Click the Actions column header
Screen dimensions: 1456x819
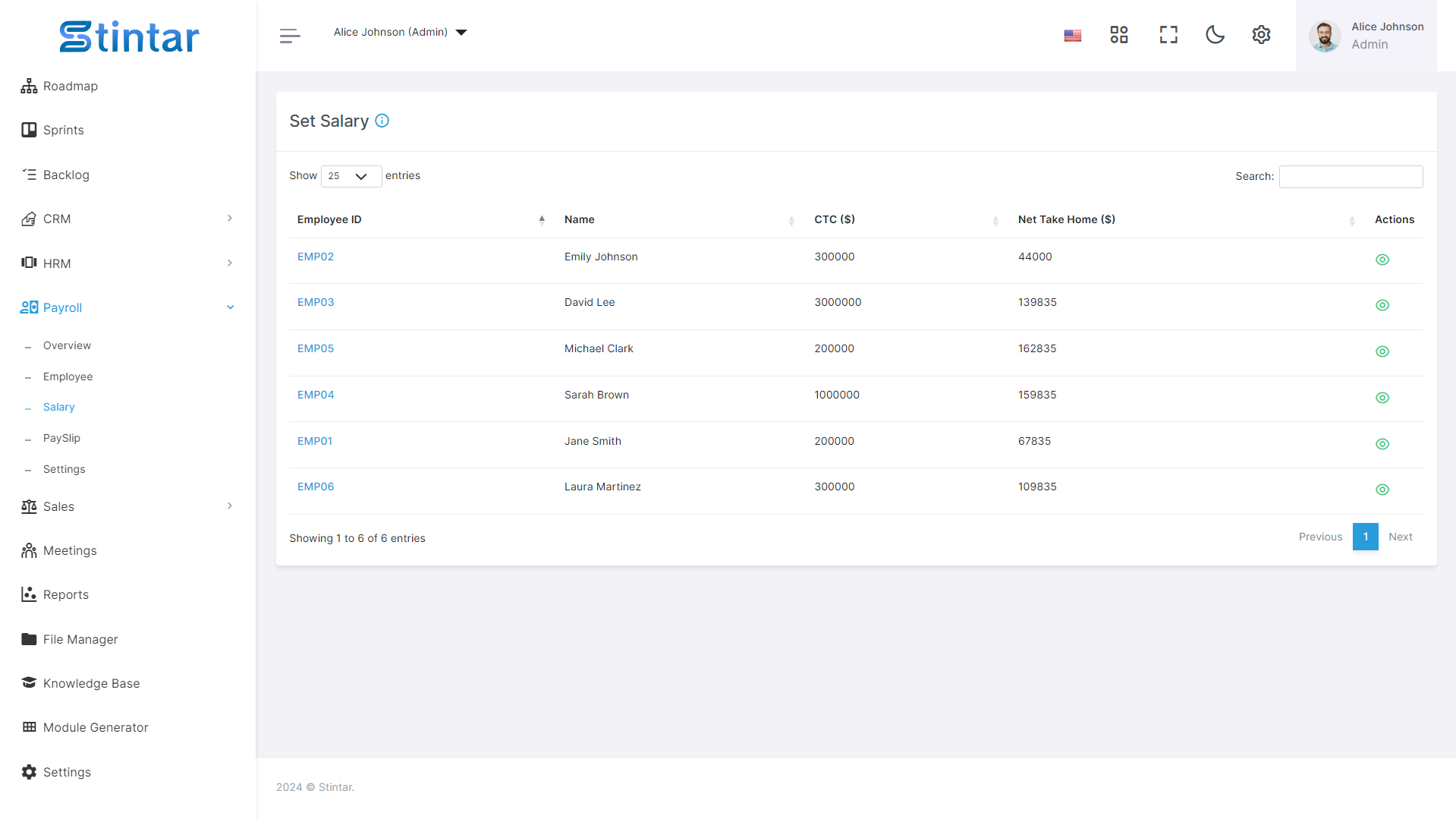1395,219
